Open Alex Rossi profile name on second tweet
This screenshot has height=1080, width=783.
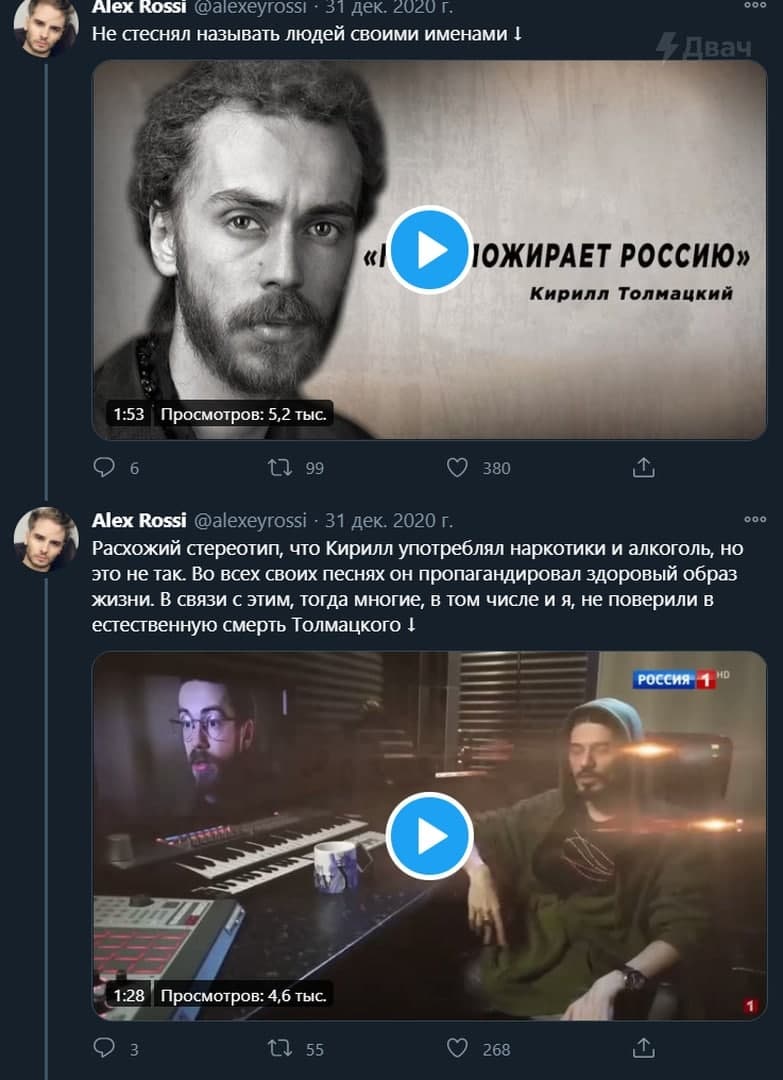[138, 521]
